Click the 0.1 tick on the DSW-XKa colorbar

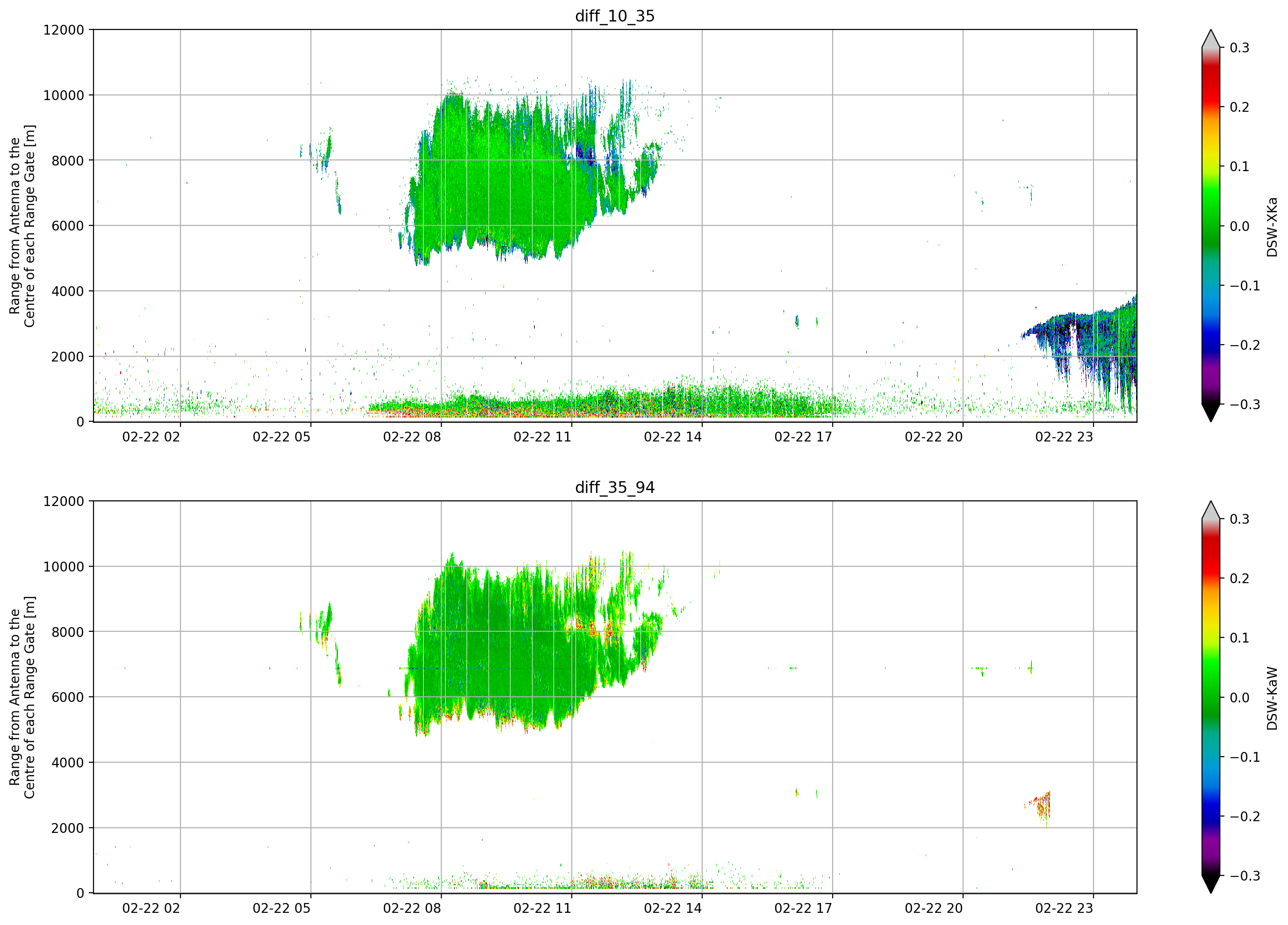[1240, 166]
